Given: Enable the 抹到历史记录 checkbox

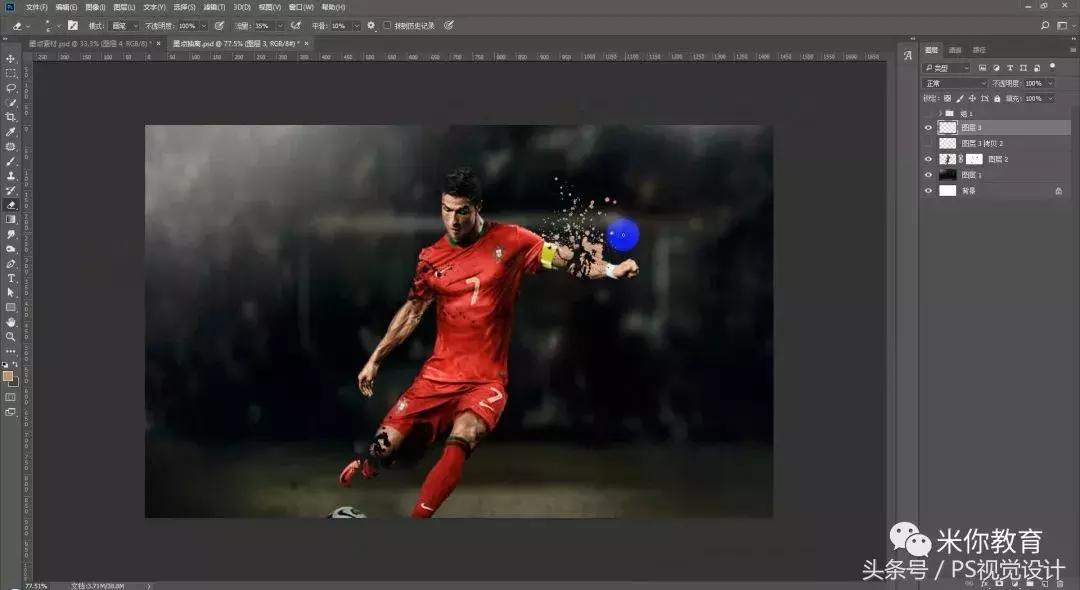Looking at the screenshot, I should point(387,25).
